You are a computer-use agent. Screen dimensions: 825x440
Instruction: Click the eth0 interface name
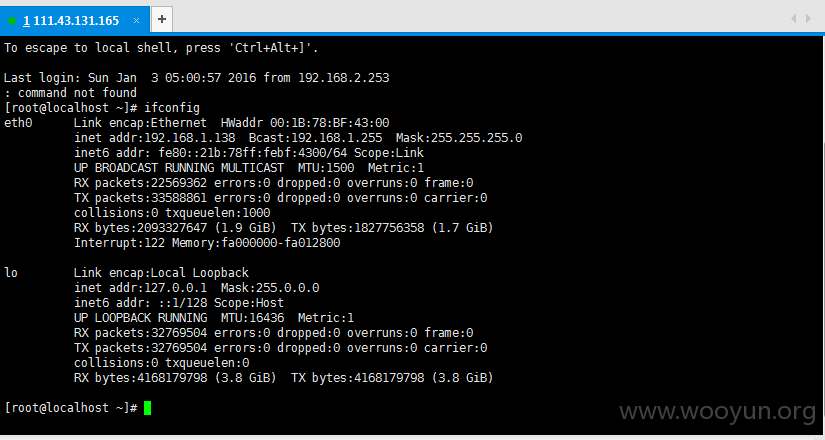point(18,123)
